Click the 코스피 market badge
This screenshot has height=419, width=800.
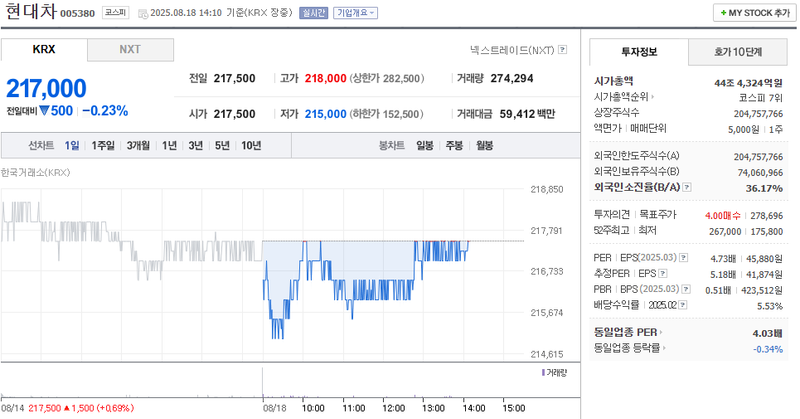click(x=115, y=12)
